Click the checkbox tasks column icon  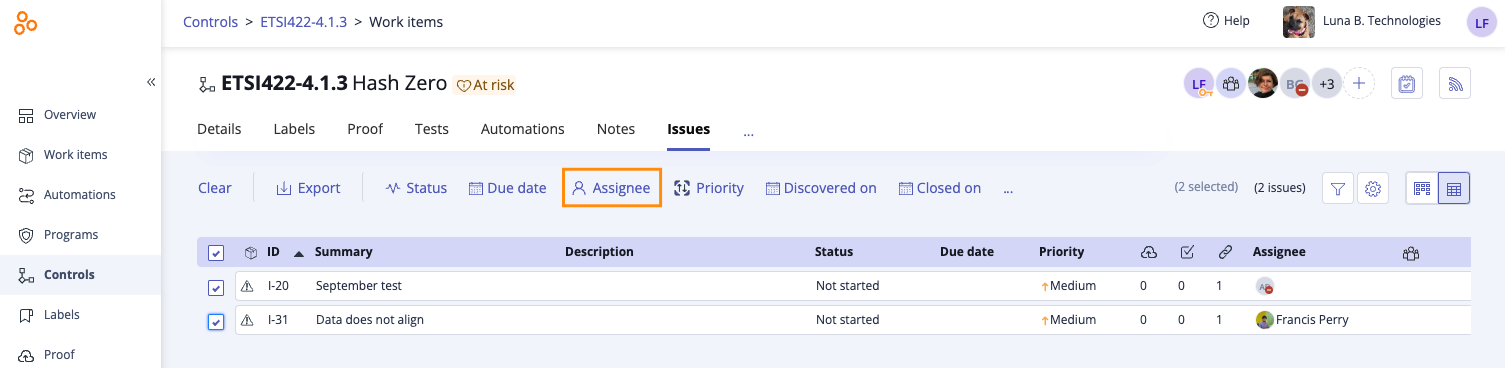pyautogui.click(x=1187, y=253)
